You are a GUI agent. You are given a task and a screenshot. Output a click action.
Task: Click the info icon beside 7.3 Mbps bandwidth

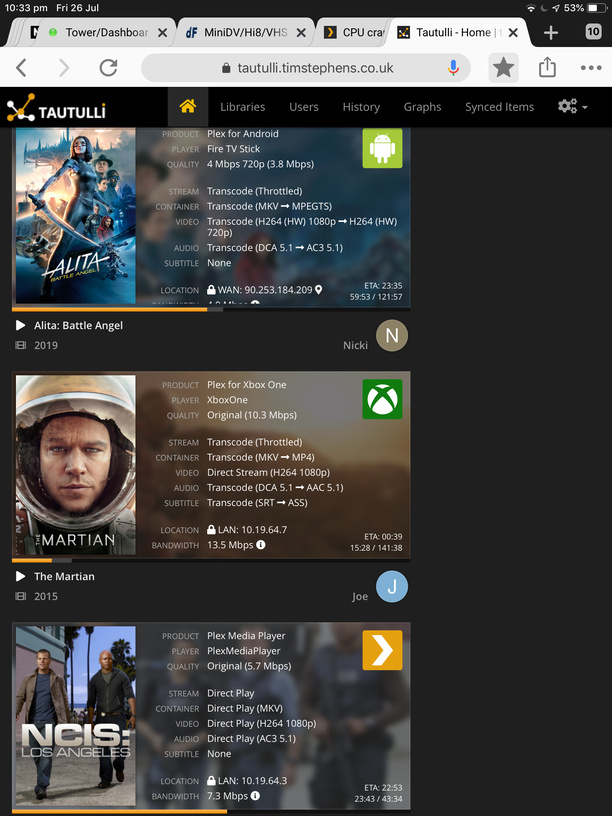(x=255, y=795)
